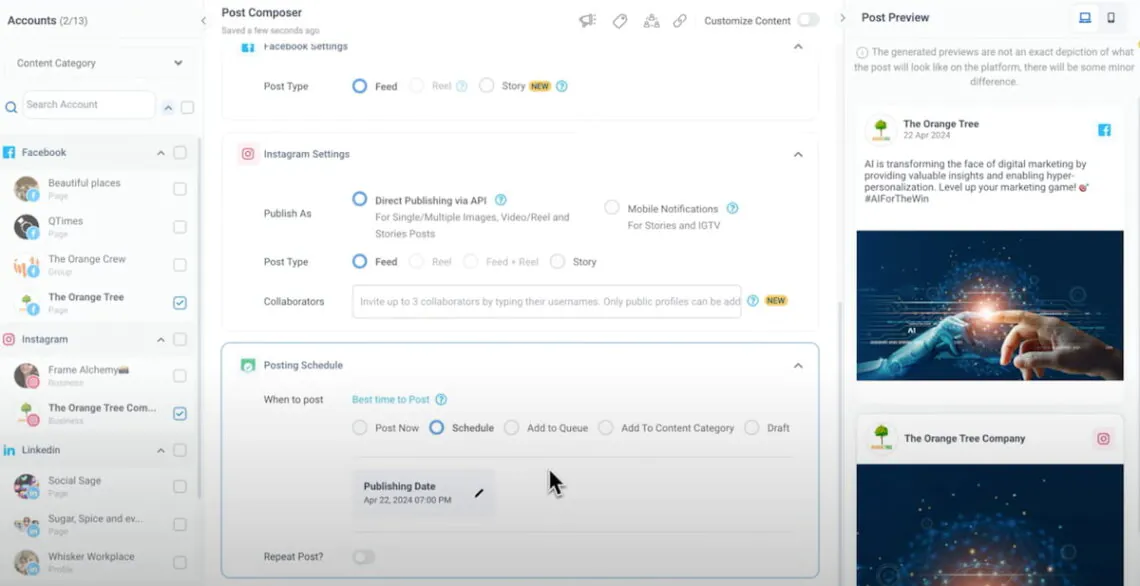Check The Orange Crew group checkbox

pos(180,265)
